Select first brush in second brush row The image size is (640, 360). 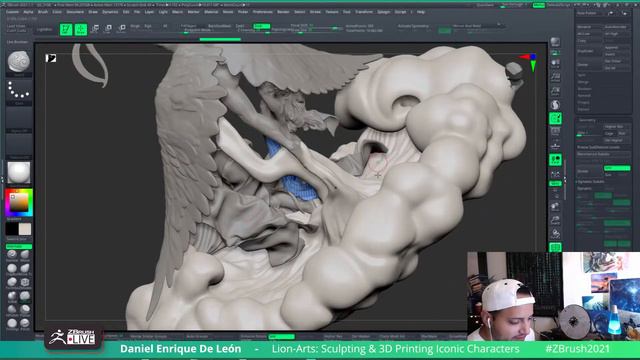coord(12,269)
